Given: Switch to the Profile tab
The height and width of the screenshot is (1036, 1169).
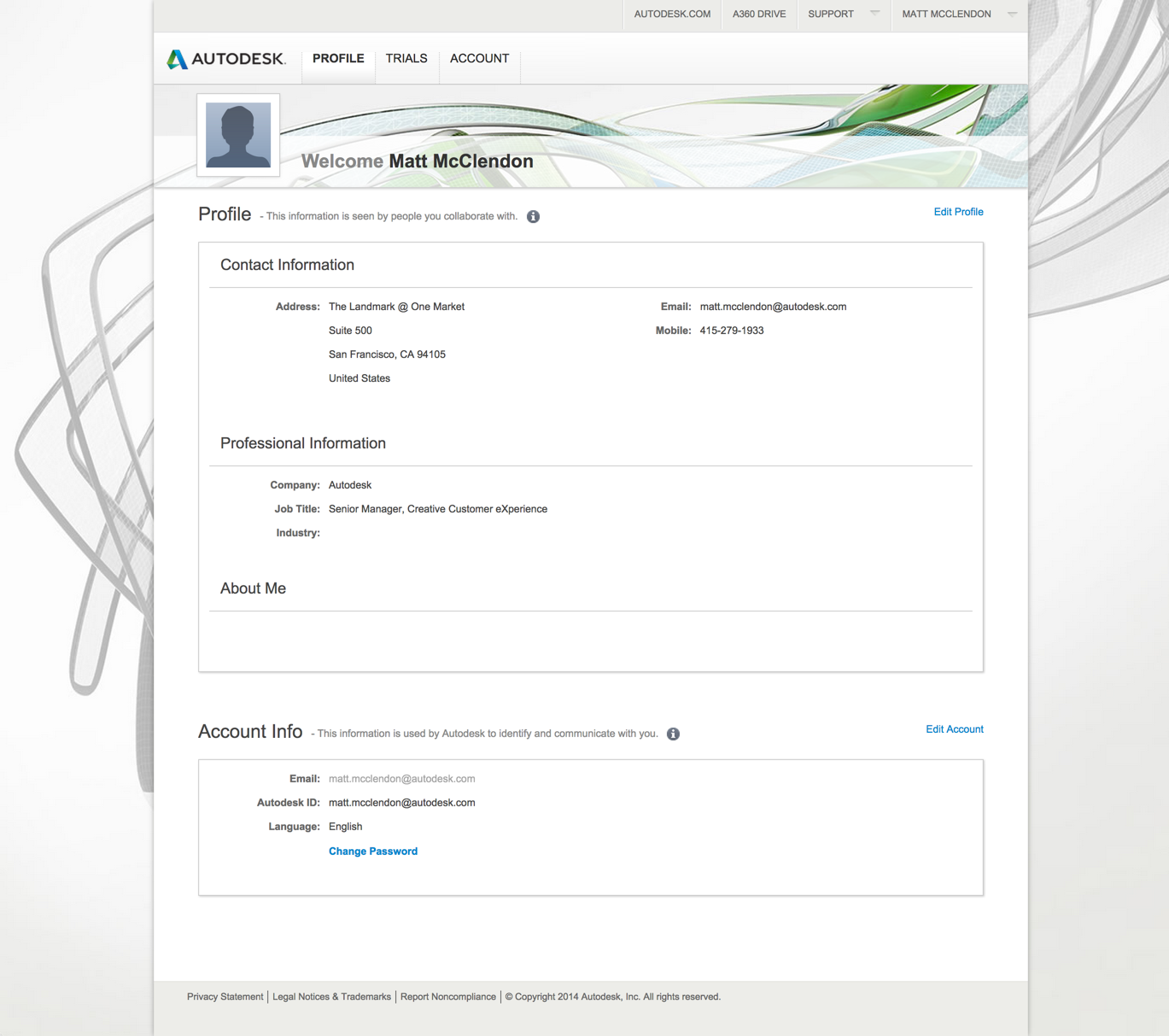Looking at the screenshot, I should [x=338, y=59].
